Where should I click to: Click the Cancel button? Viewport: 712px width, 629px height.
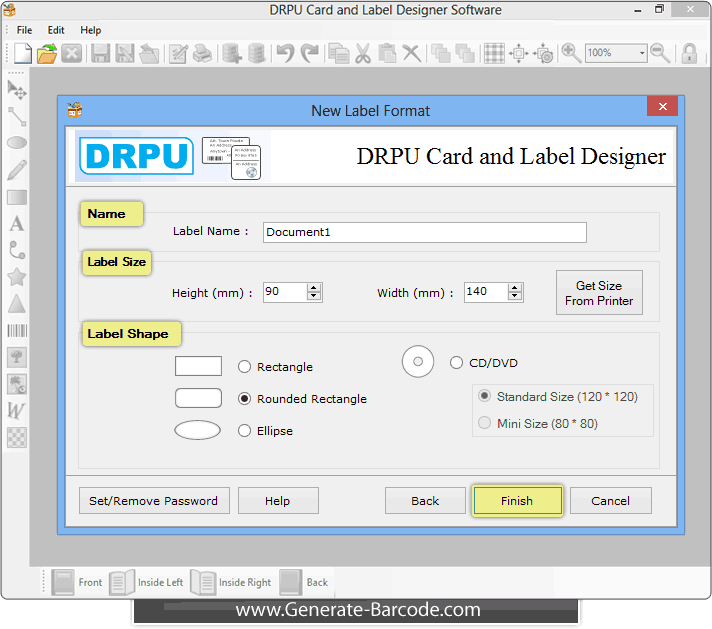coord(610,501)
